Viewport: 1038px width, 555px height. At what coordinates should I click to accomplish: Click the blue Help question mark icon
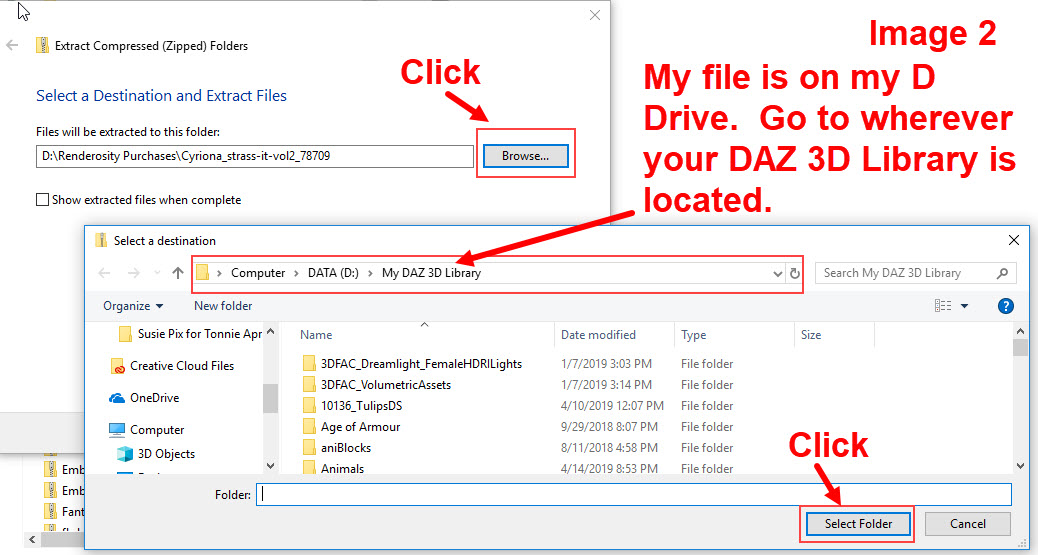pyautogui.click(x=1006, y=306)
